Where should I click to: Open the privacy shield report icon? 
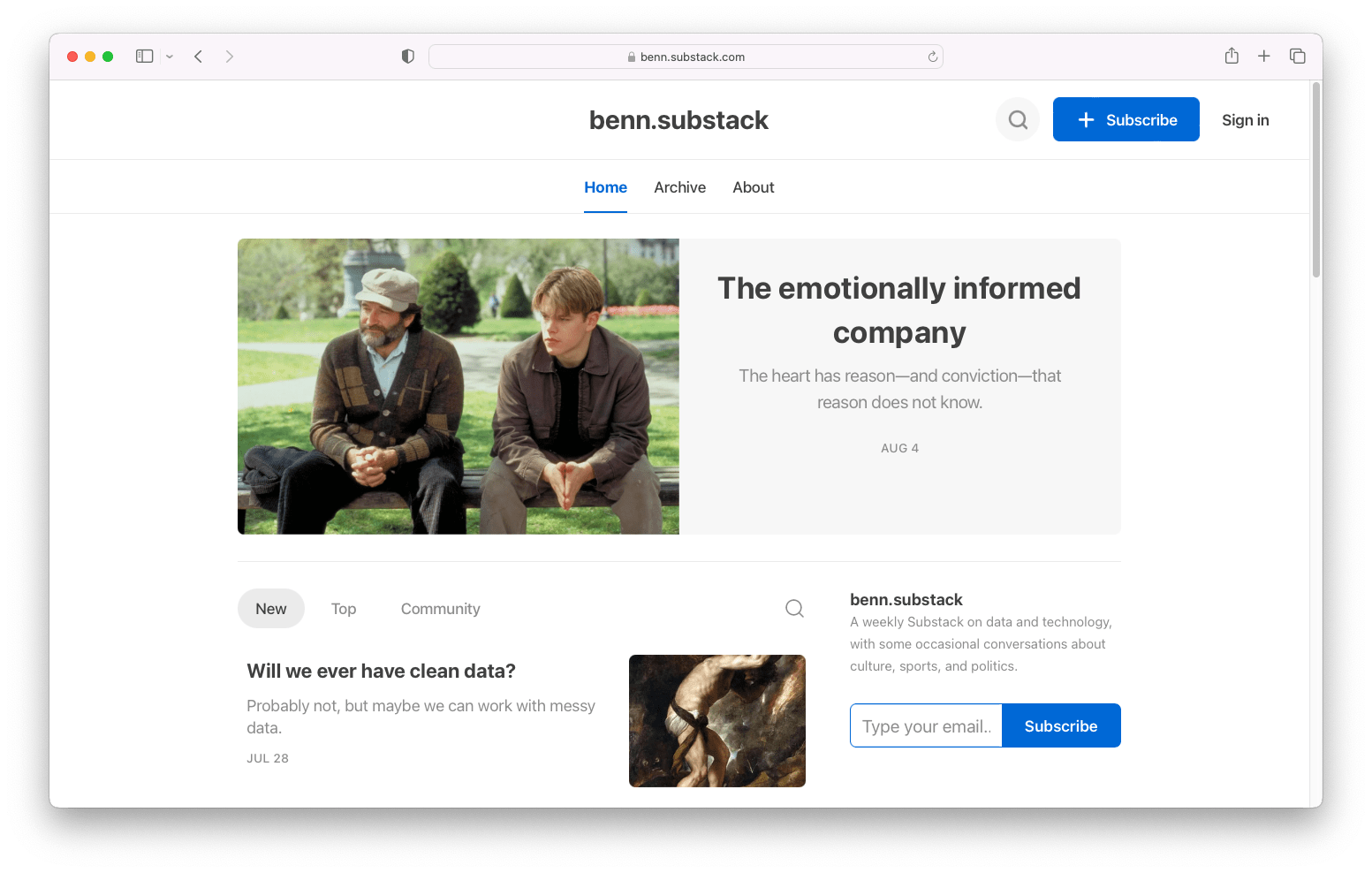tap(407, 57)
